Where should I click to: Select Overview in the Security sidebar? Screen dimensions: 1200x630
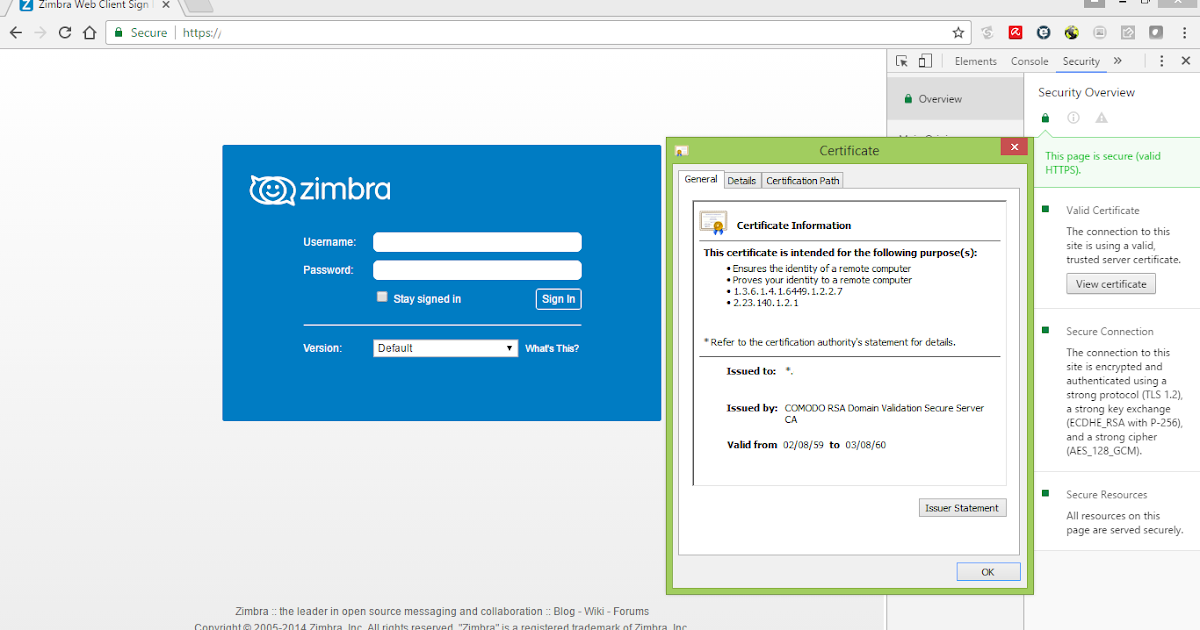tap(955, 99)
